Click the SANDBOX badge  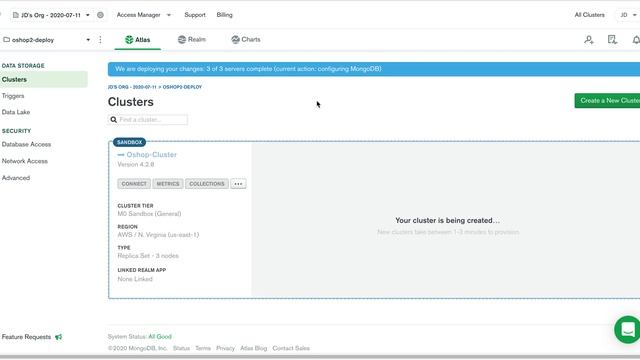pos(129,142)
